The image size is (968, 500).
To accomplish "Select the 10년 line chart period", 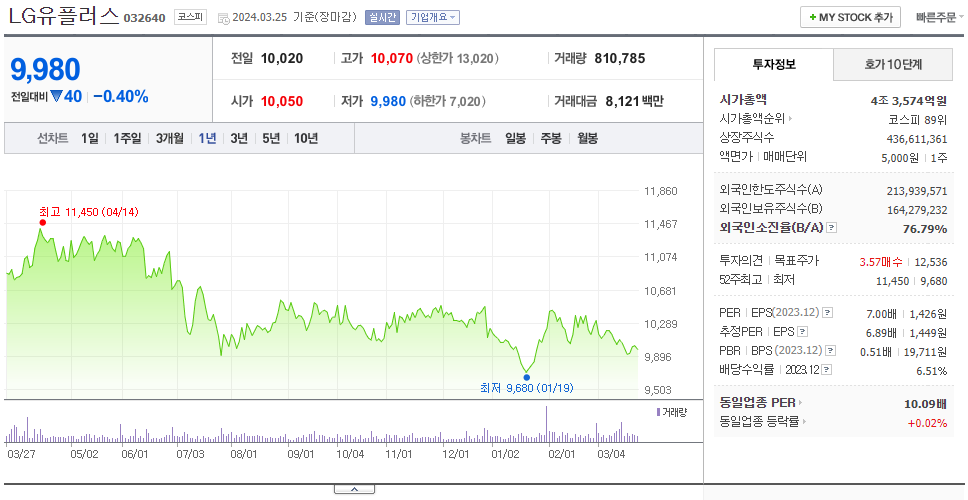I will pos(306,138).
